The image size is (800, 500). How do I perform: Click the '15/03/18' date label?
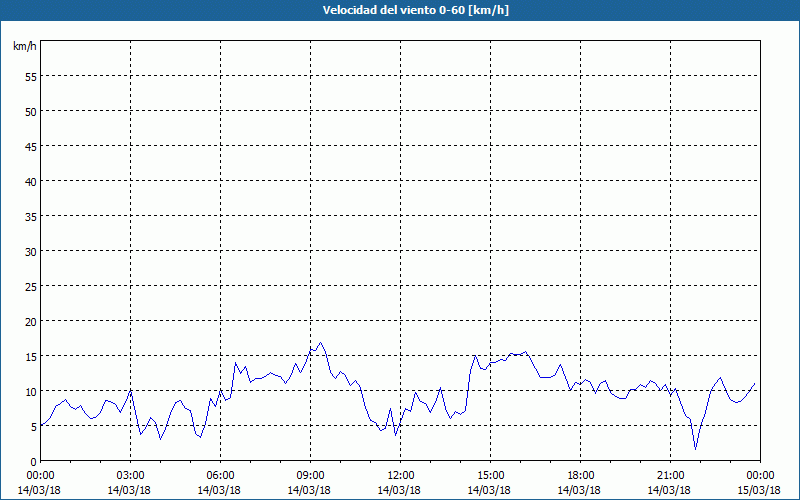point(759,490)
